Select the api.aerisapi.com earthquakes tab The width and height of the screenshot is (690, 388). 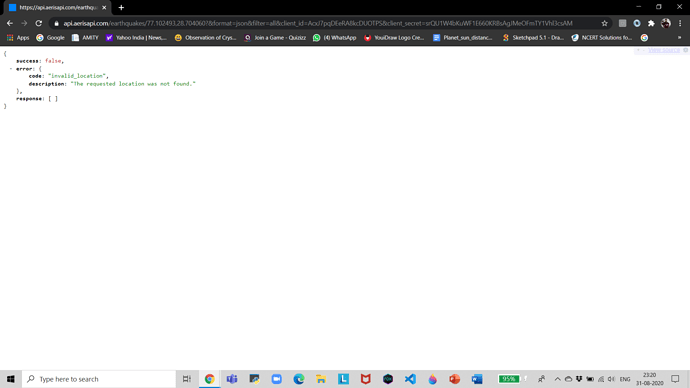[57, 7]
